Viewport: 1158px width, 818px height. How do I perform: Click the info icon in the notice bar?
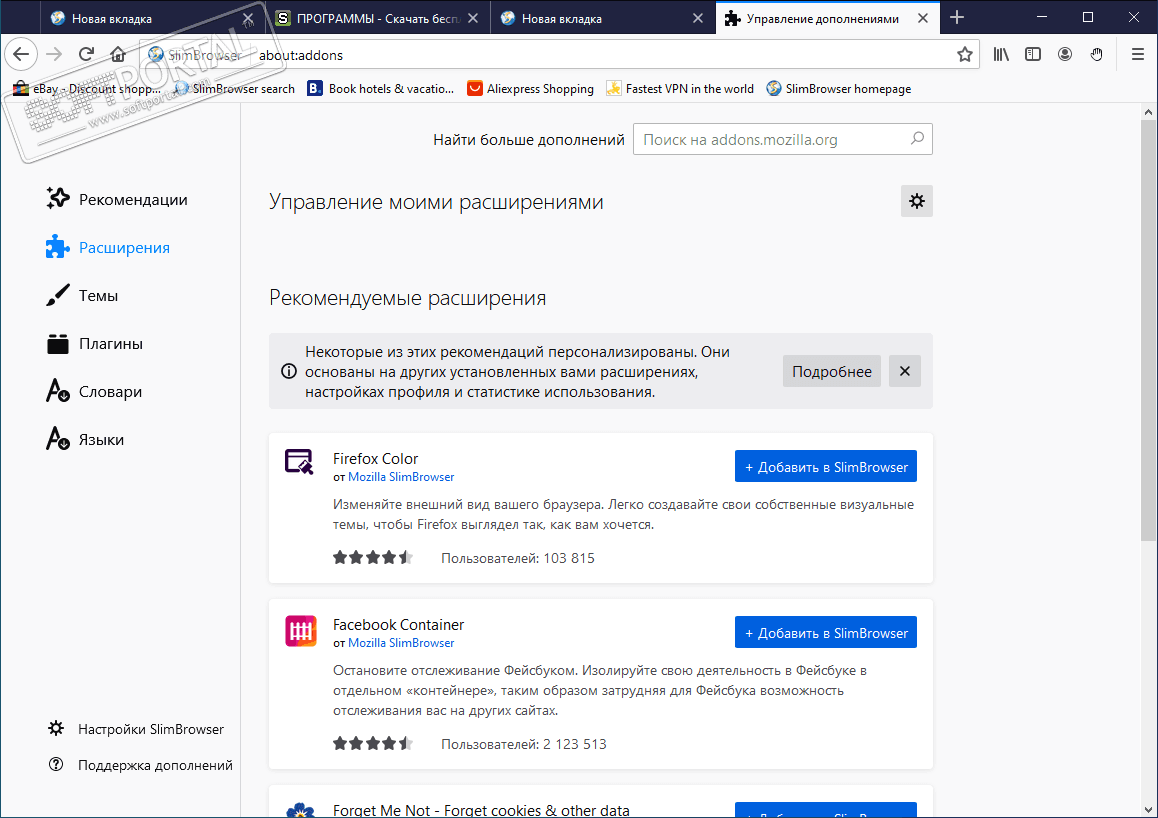(x=290, y=371)
